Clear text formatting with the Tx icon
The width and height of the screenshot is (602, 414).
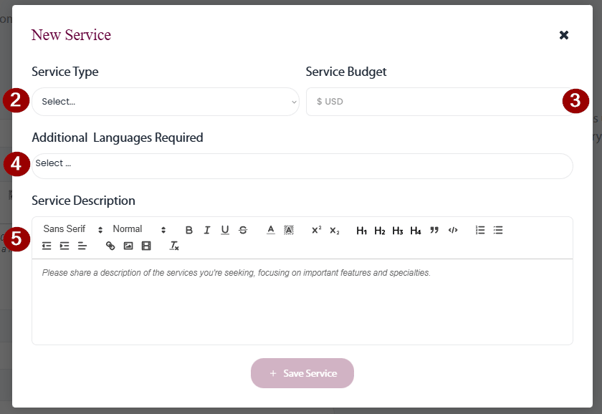174,246
